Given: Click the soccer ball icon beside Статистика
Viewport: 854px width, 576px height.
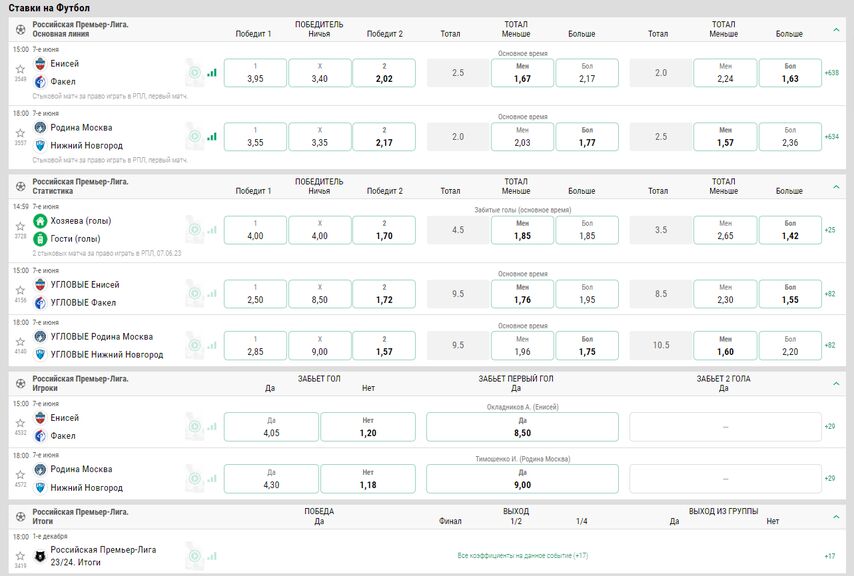Looking at the screenshot, I should pos(20,187).
